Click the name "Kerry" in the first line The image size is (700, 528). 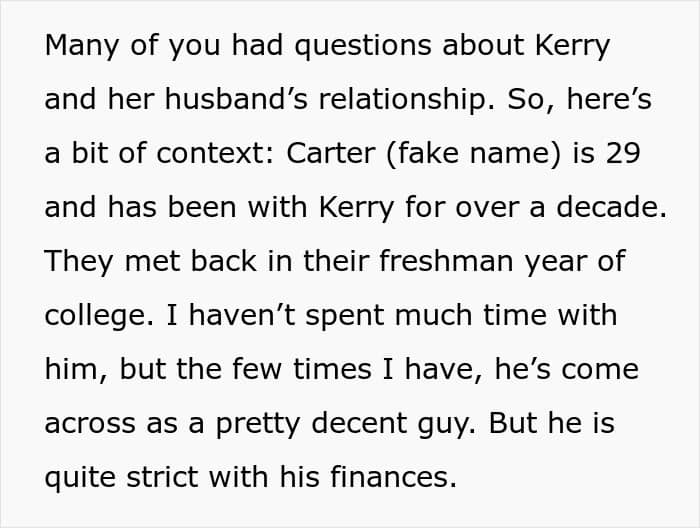tap(572, 46)
